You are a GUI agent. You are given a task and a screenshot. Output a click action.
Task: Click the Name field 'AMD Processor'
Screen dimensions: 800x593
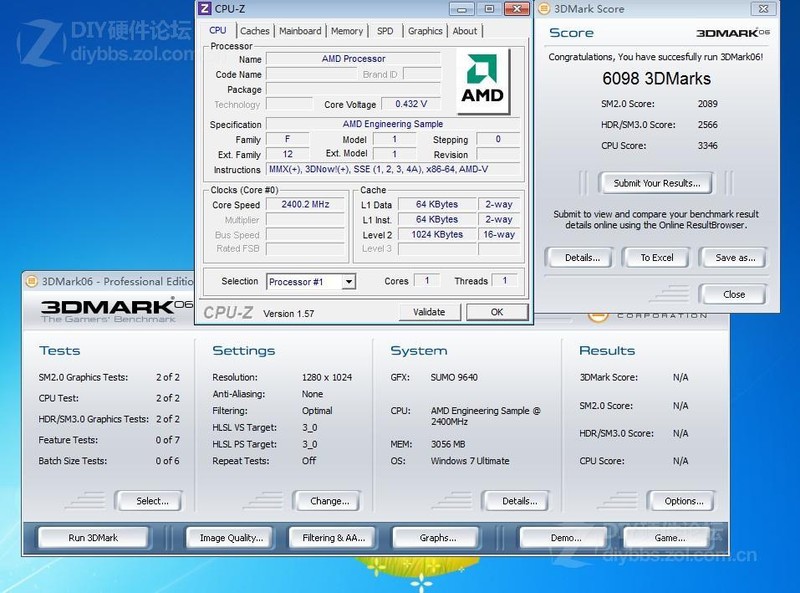353,59
